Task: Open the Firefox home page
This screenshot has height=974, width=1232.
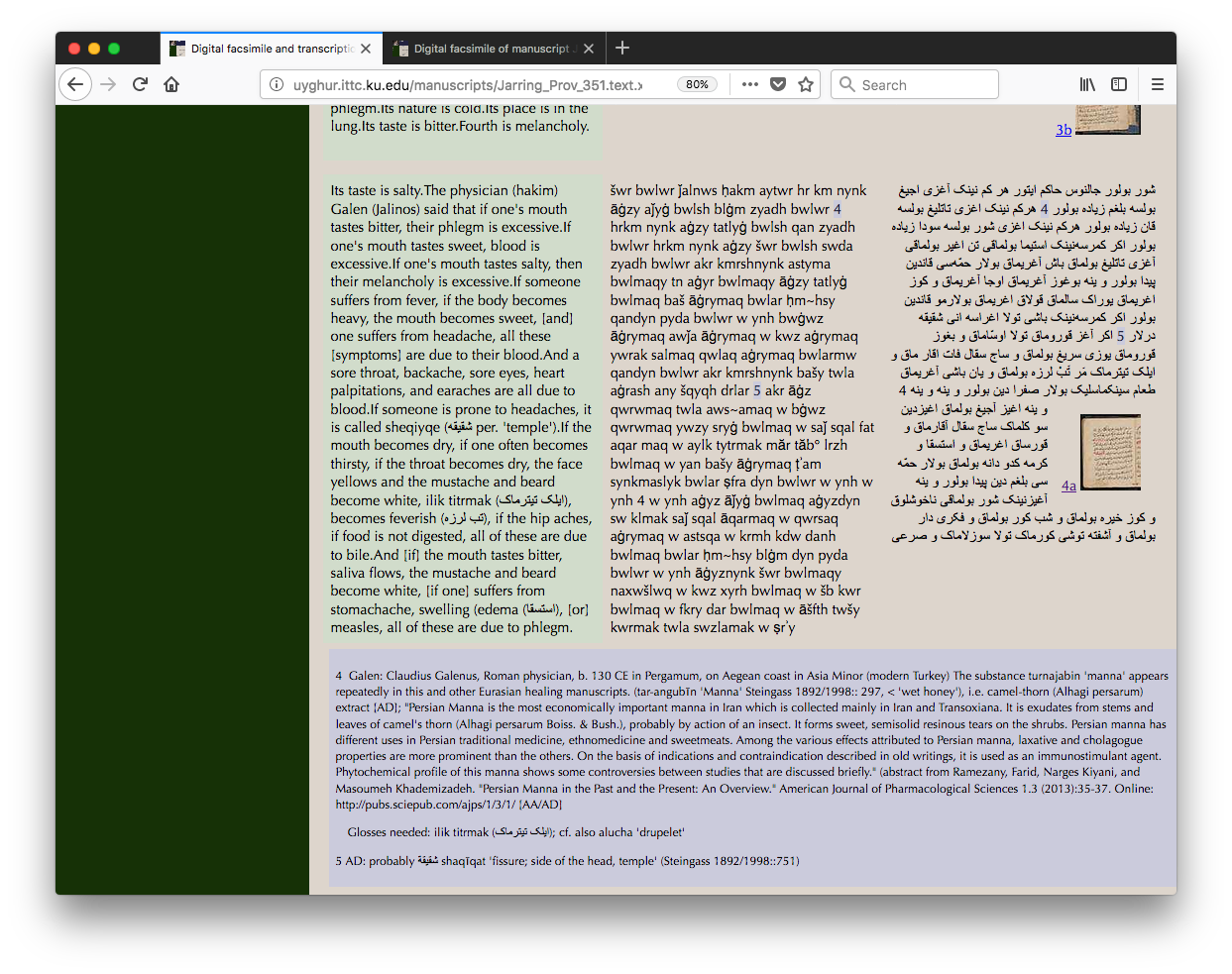Action: [171, 84]
